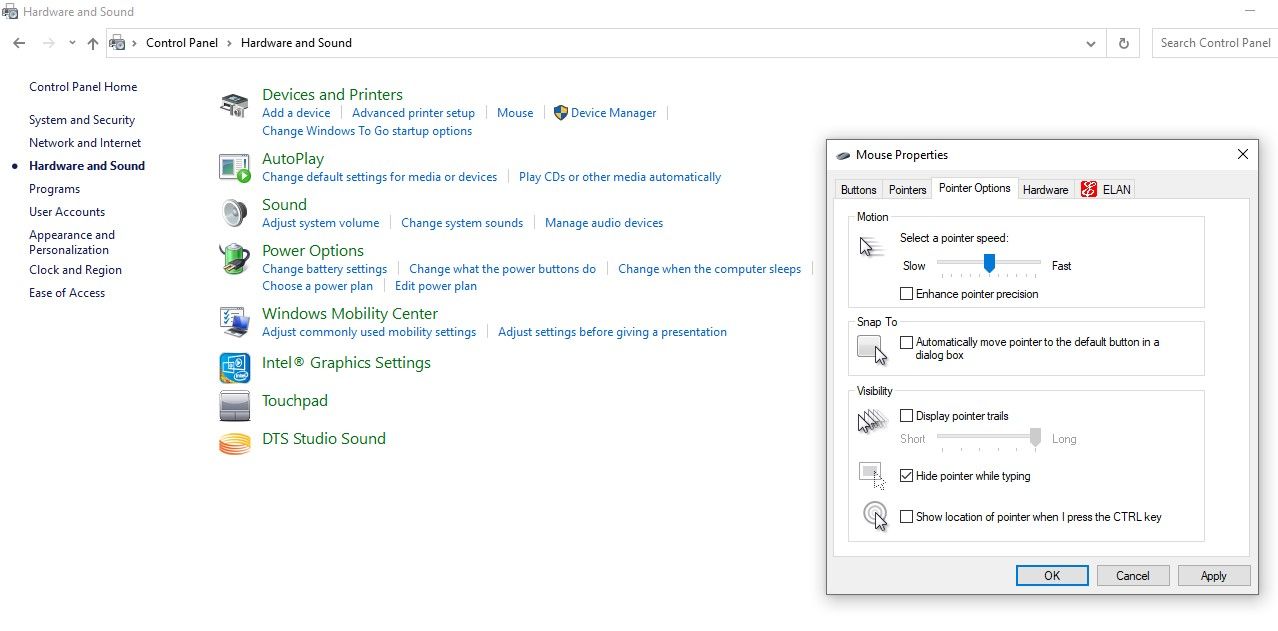Click inside the Search Control Panel box
This screenshot has width=1278, height=631.
(1215, 43)
